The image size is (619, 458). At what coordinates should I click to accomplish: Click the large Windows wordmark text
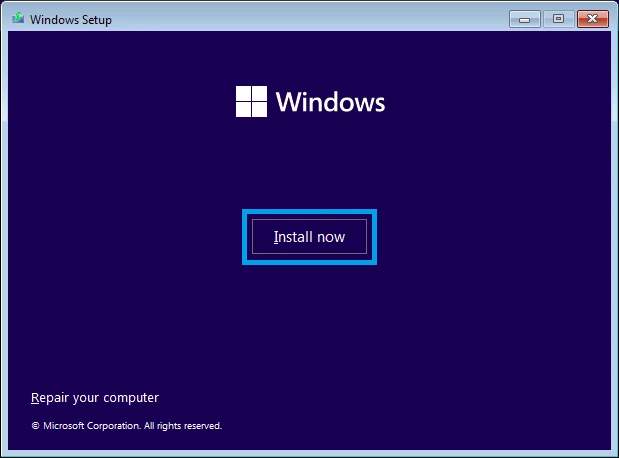click(330, 102)
